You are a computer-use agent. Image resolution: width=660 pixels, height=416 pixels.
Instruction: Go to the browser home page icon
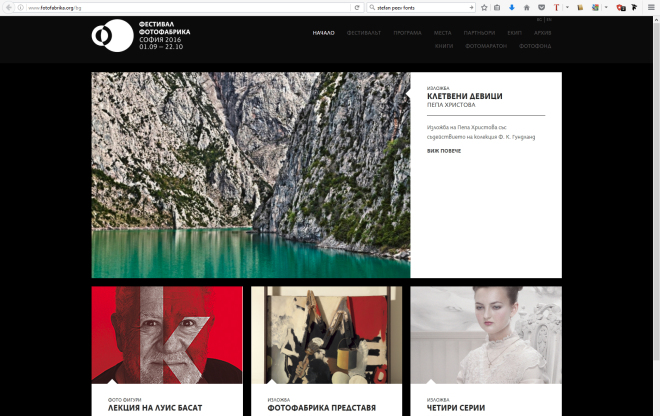[x=527, y=7]
